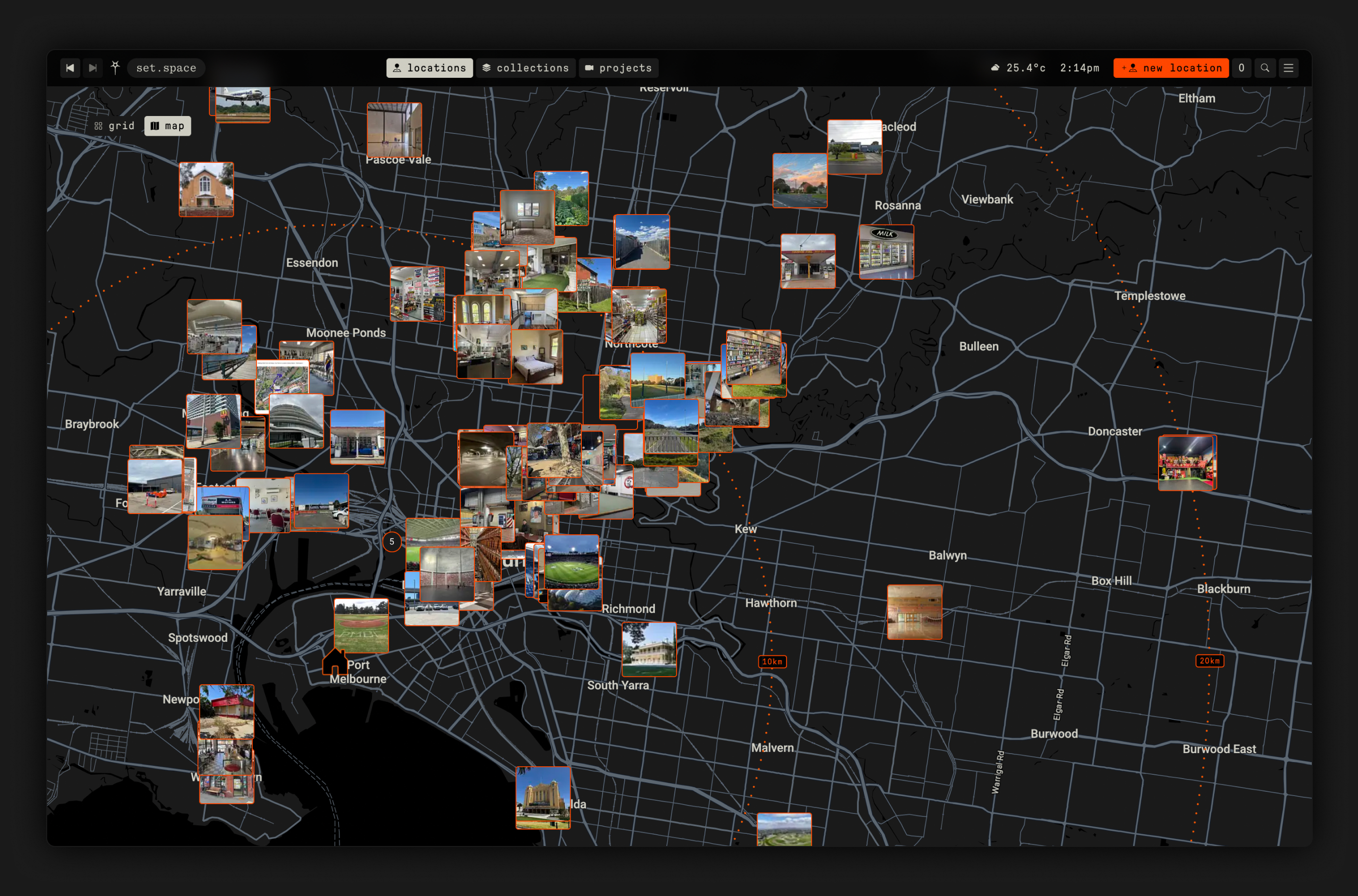Click the Doncaster map label
Image resolution: width=1358 pixels, height=896 pixels.
(1115, 431)
